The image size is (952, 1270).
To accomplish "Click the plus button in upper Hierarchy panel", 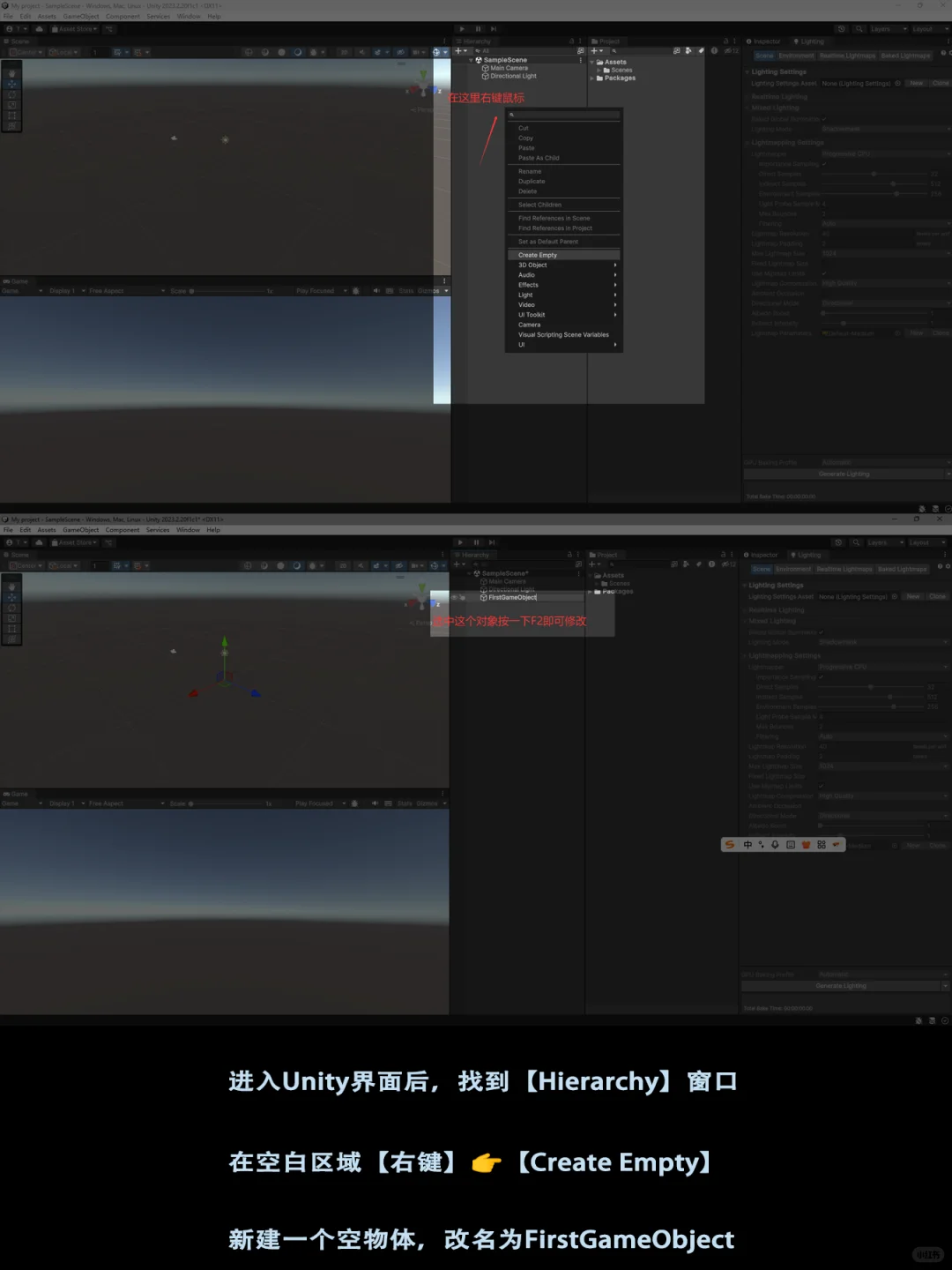I will point(460,51).
